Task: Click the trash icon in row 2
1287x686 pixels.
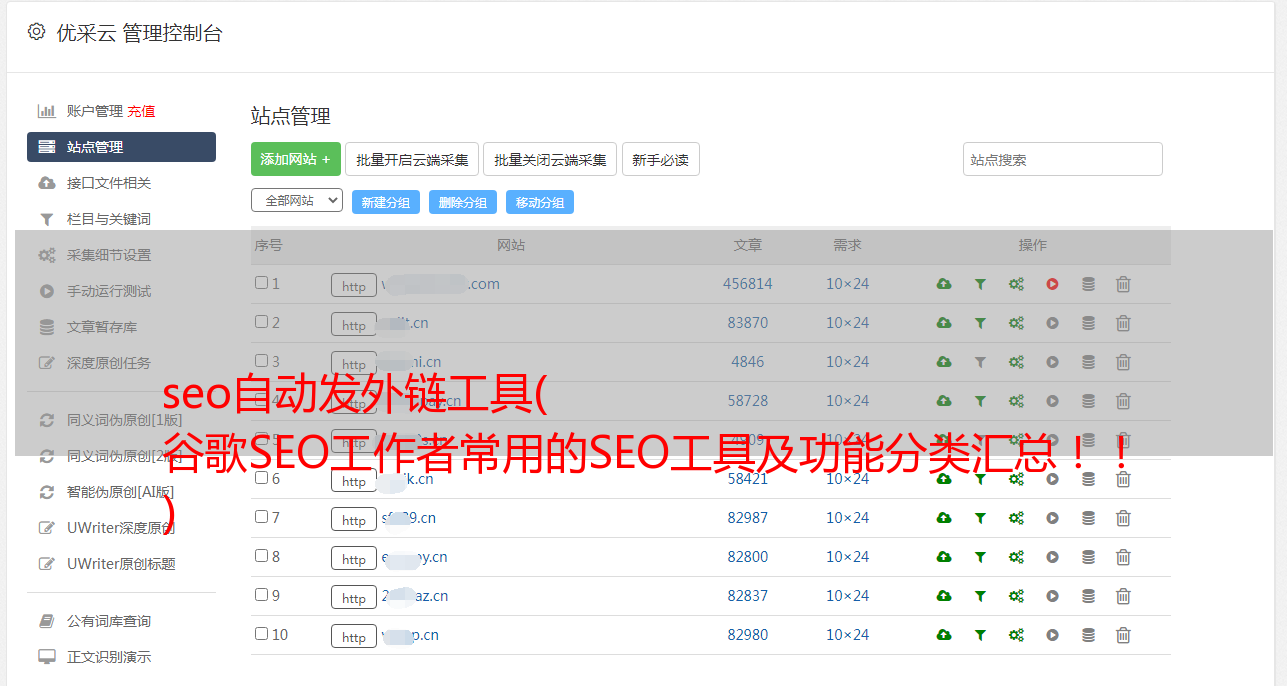Action: point(1123,323)
